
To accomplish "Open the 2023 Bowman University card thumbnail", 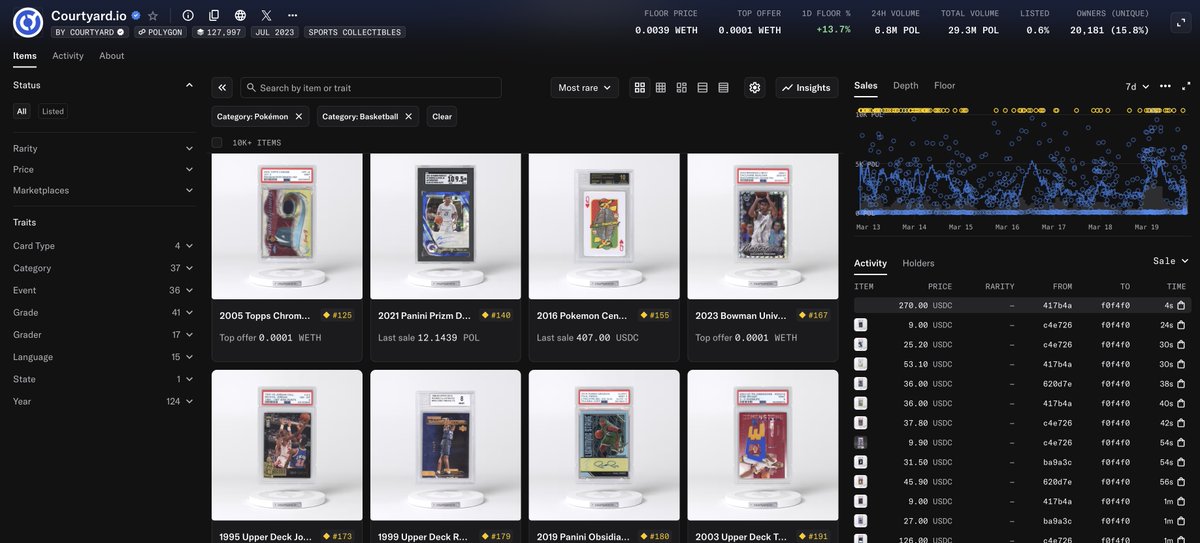I will click(x=763, y=227).
